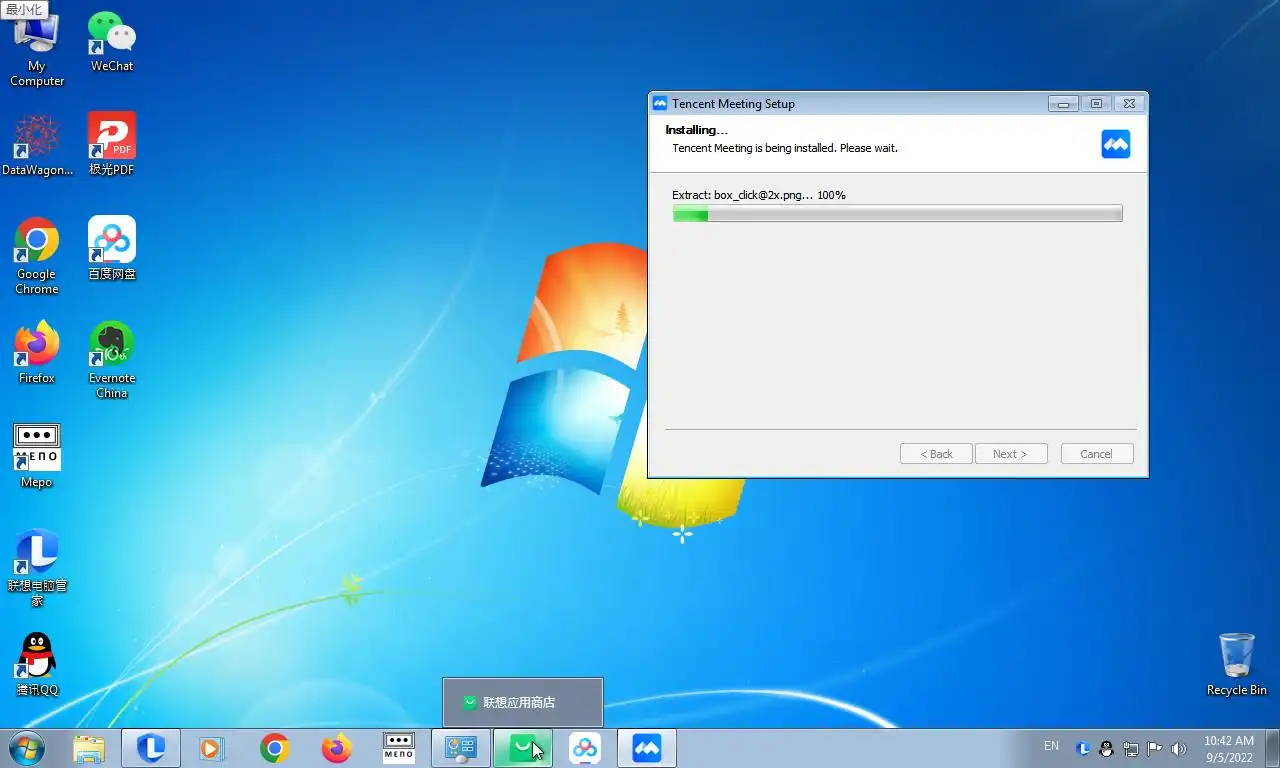1280x768 pixels.
Task: Click the 联想应用商店 taskbar preview popup
Action: [x=523, y=703]
